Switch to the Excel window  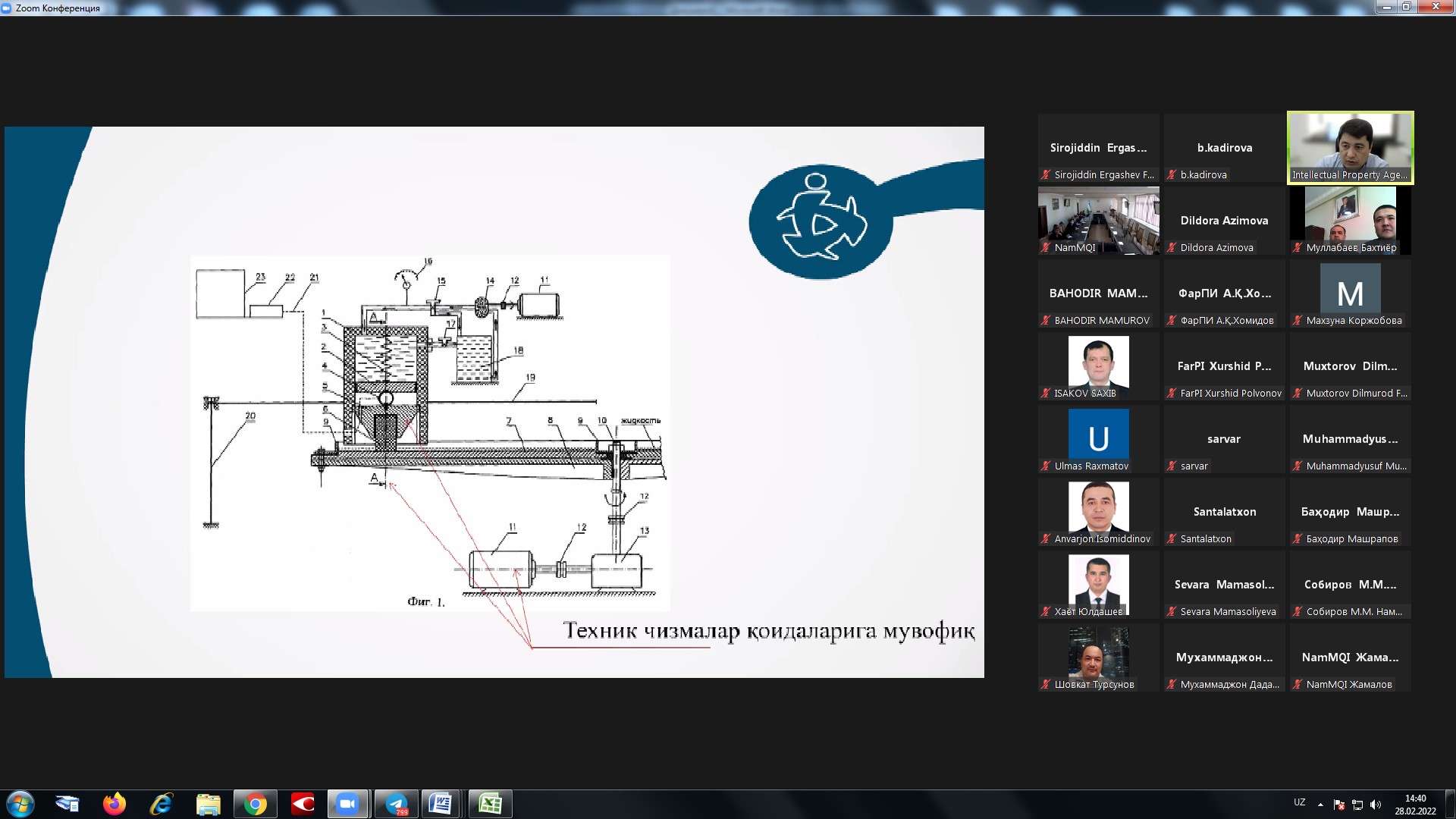tap(489, 804)
